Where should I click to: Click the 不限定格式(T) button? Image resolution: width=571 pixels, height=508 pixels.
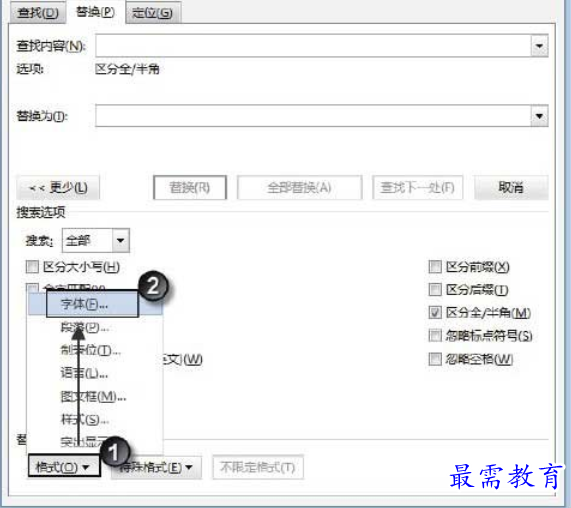click(x=258, y=467)
